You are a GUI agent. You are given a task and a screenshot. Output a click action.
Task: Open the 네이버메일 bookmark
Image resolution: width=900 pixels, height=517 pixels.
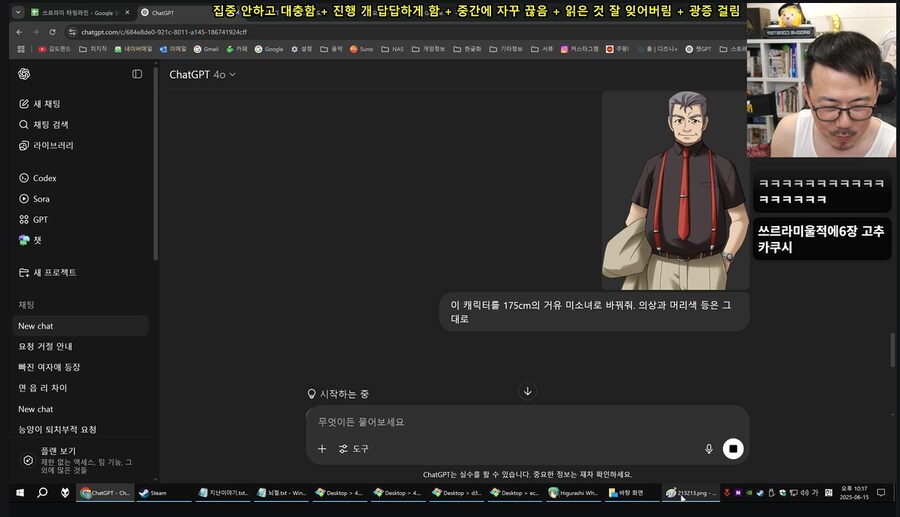coord(133,49)
